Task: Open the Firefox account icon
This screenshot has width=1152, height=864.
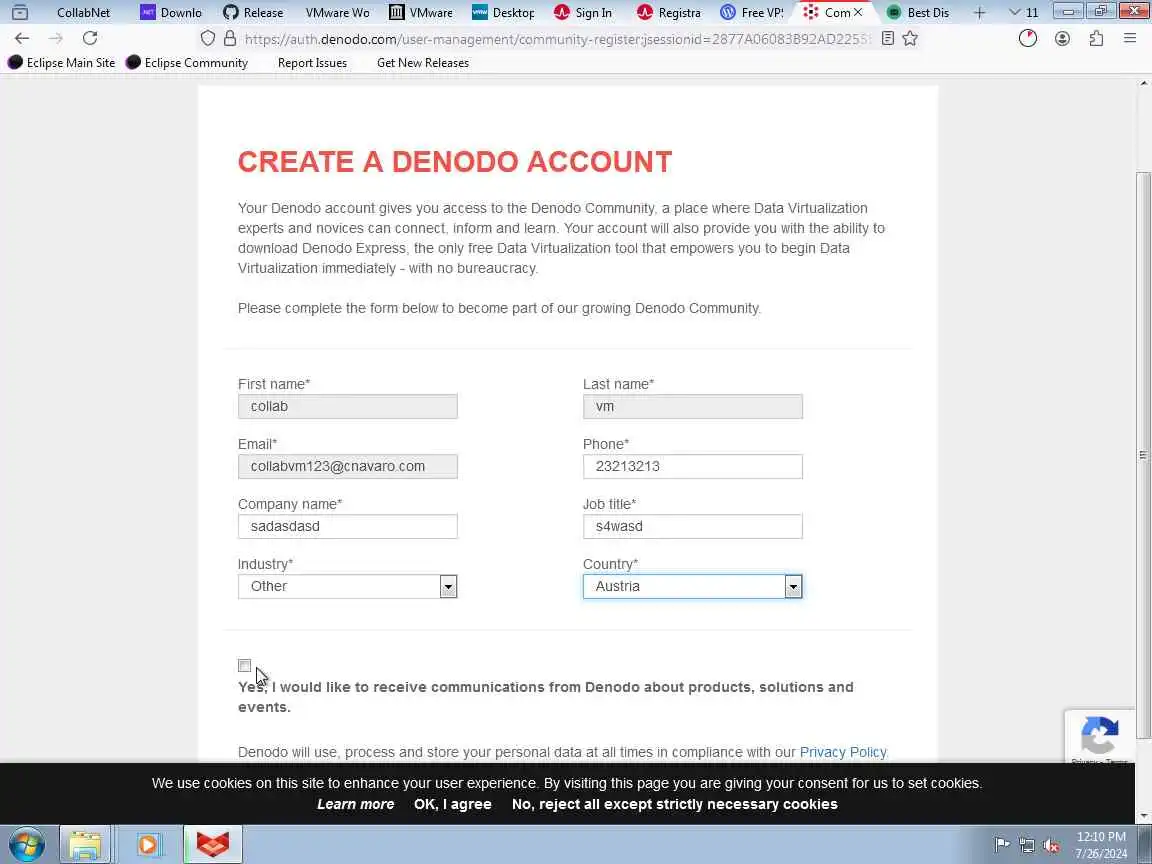Action: 1062,38
